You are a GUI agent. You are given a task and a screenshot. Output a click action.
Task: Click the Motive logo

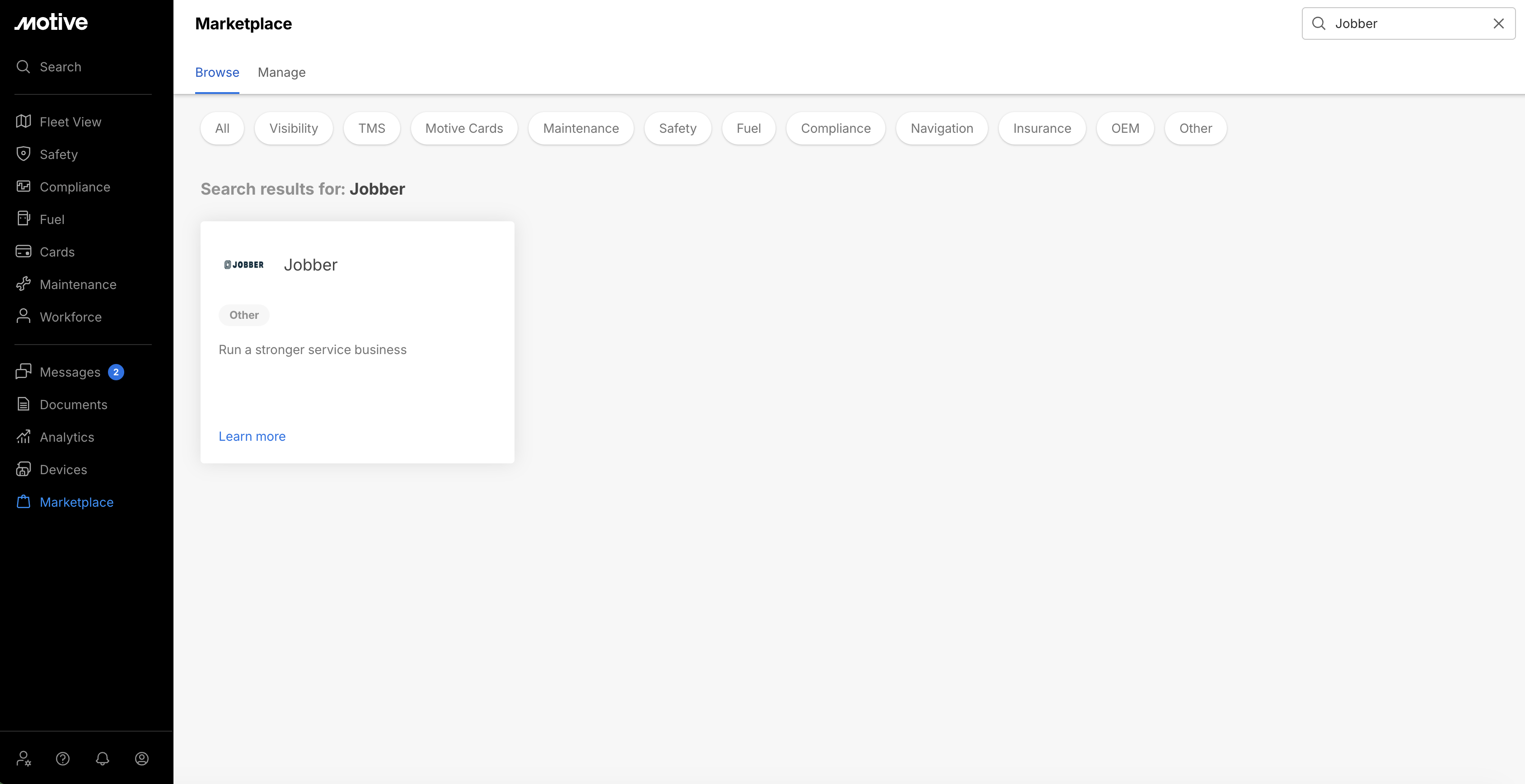[51, 23]
